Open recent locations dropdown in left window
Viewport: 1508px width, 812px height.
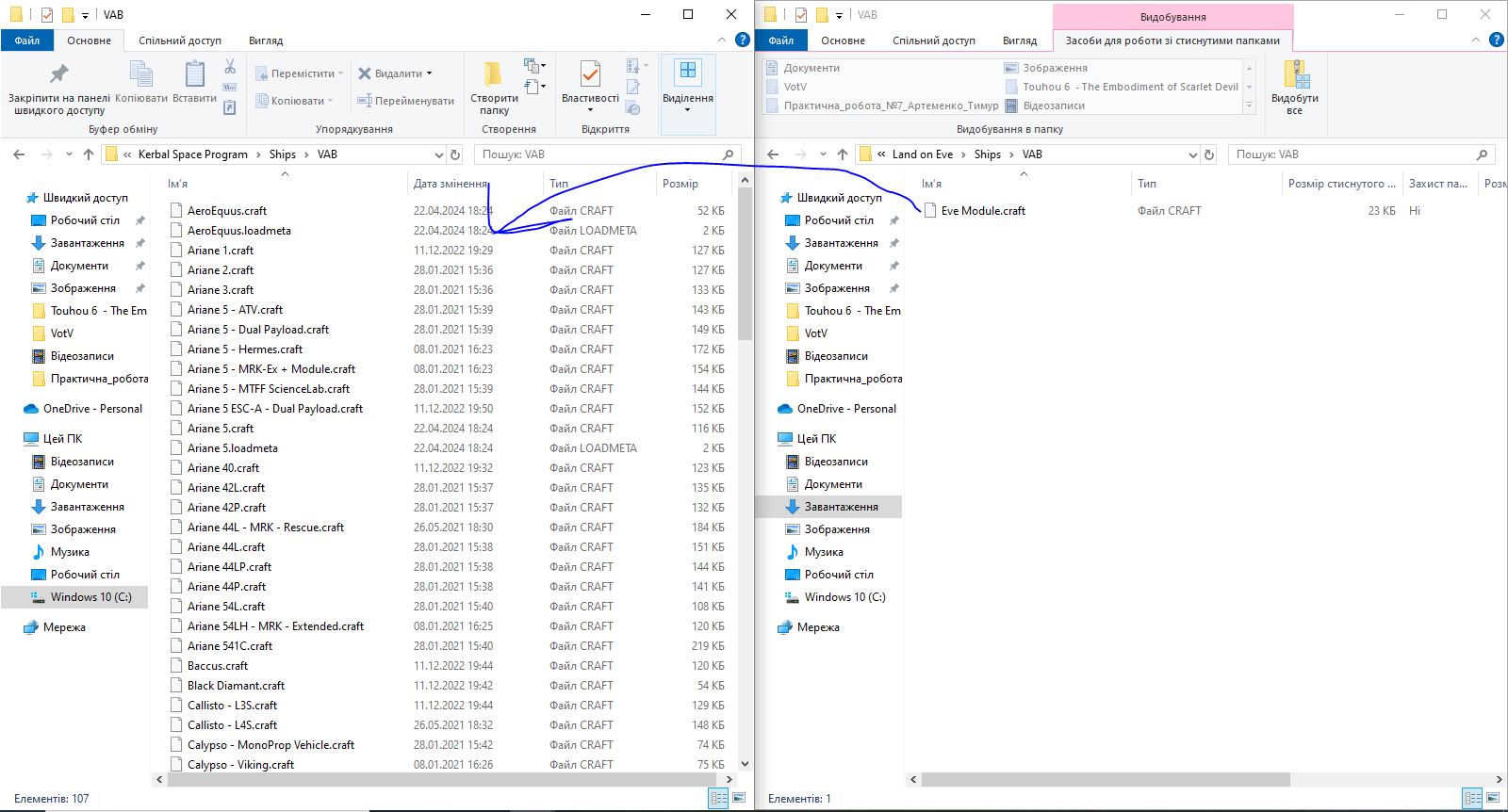(69, 154)
